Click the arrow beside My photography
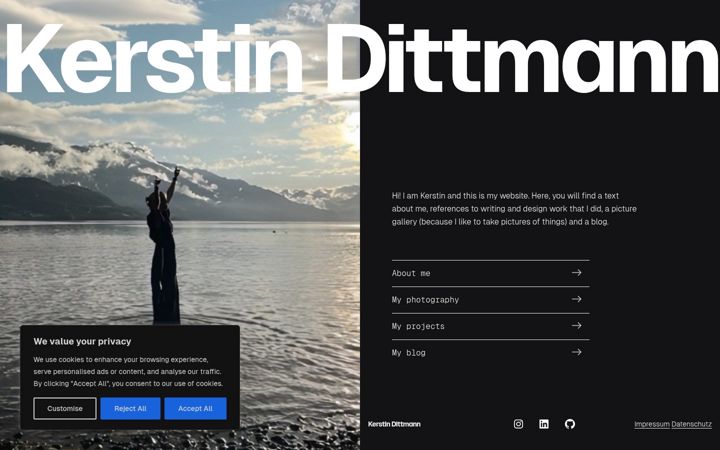Viewport: 720px width, 450px height. pos(576,299)
